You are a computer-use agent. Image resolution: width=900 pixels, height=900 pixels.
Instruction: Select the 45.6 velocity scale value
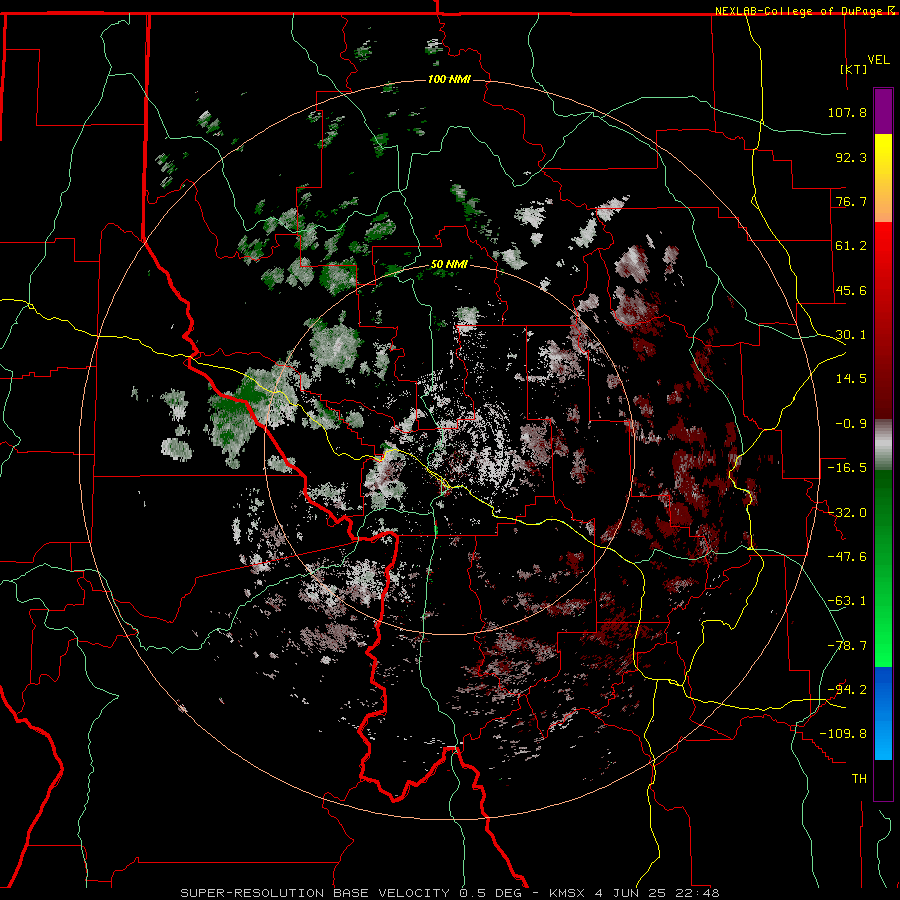pos(851,290)
